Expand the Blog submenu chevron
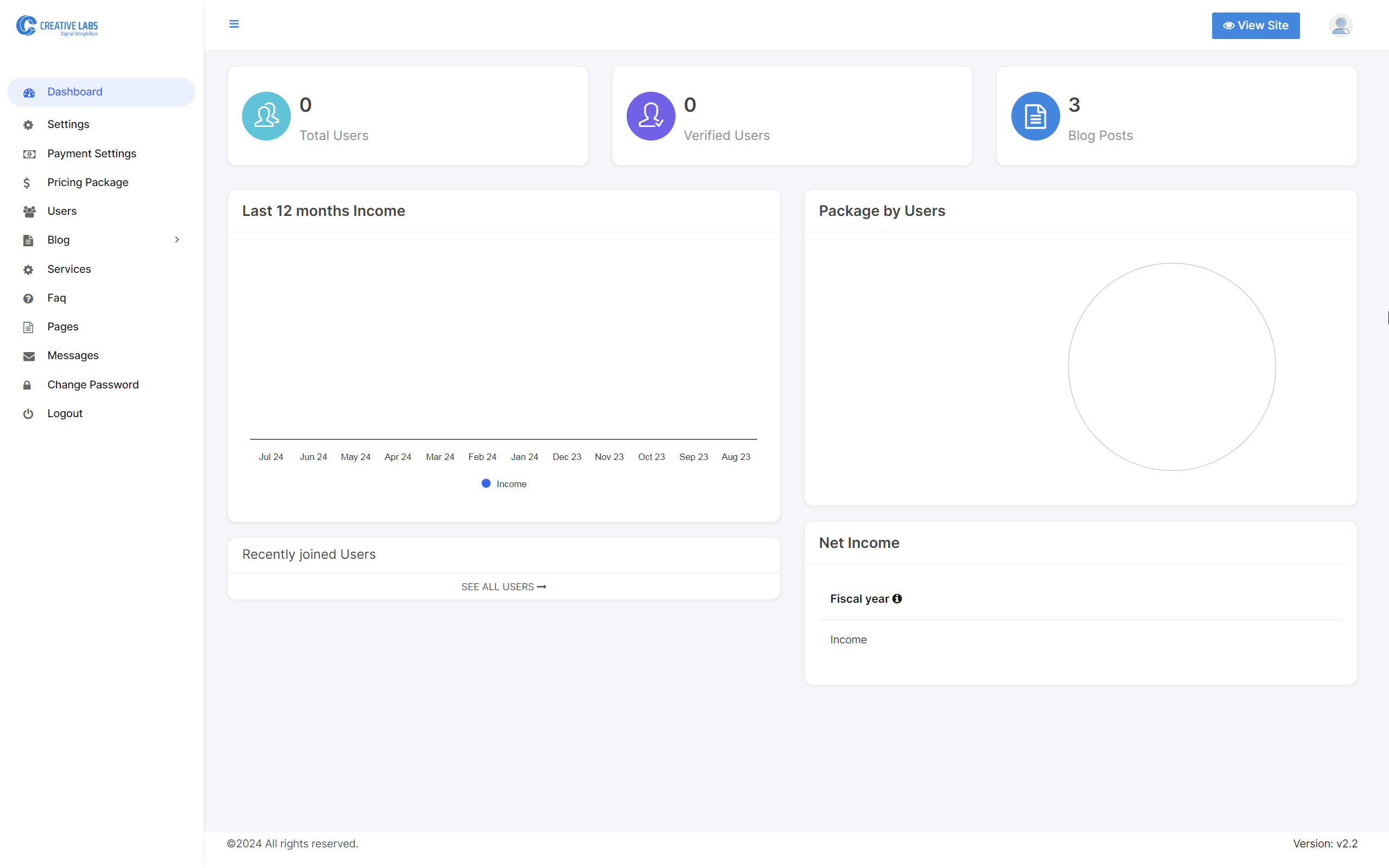1389x868 pixels. point(177,240)
